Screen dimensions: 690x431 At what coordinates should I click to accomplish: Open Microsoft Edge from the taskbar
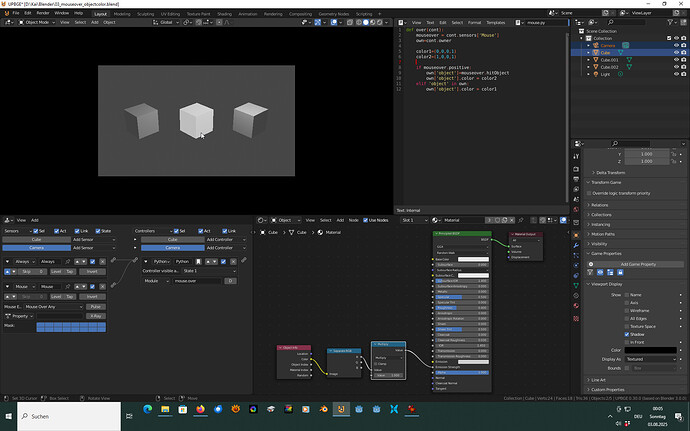pyautogui.click(x=147, y=409)
